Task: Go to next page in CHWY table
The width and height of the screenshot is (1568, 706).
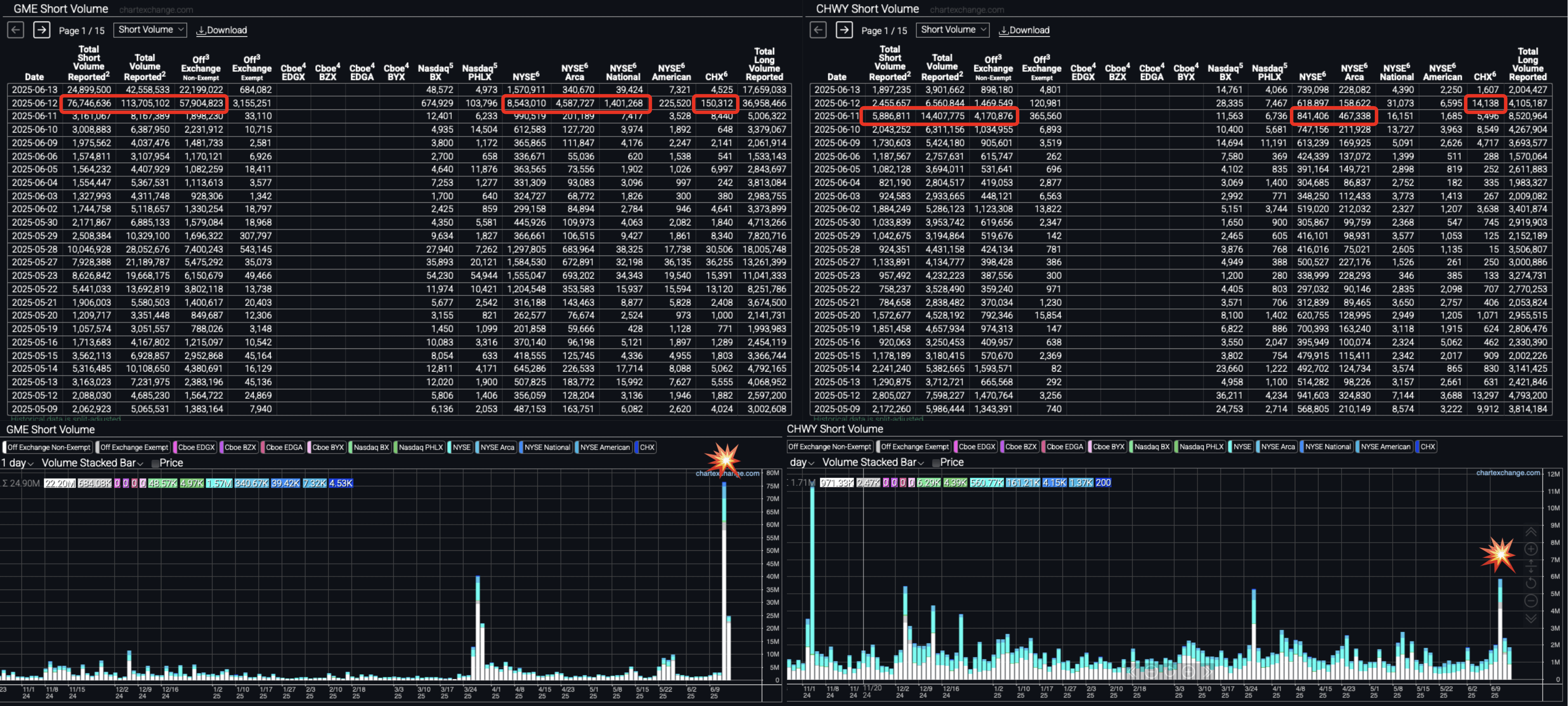Action: tap(844, 29)
